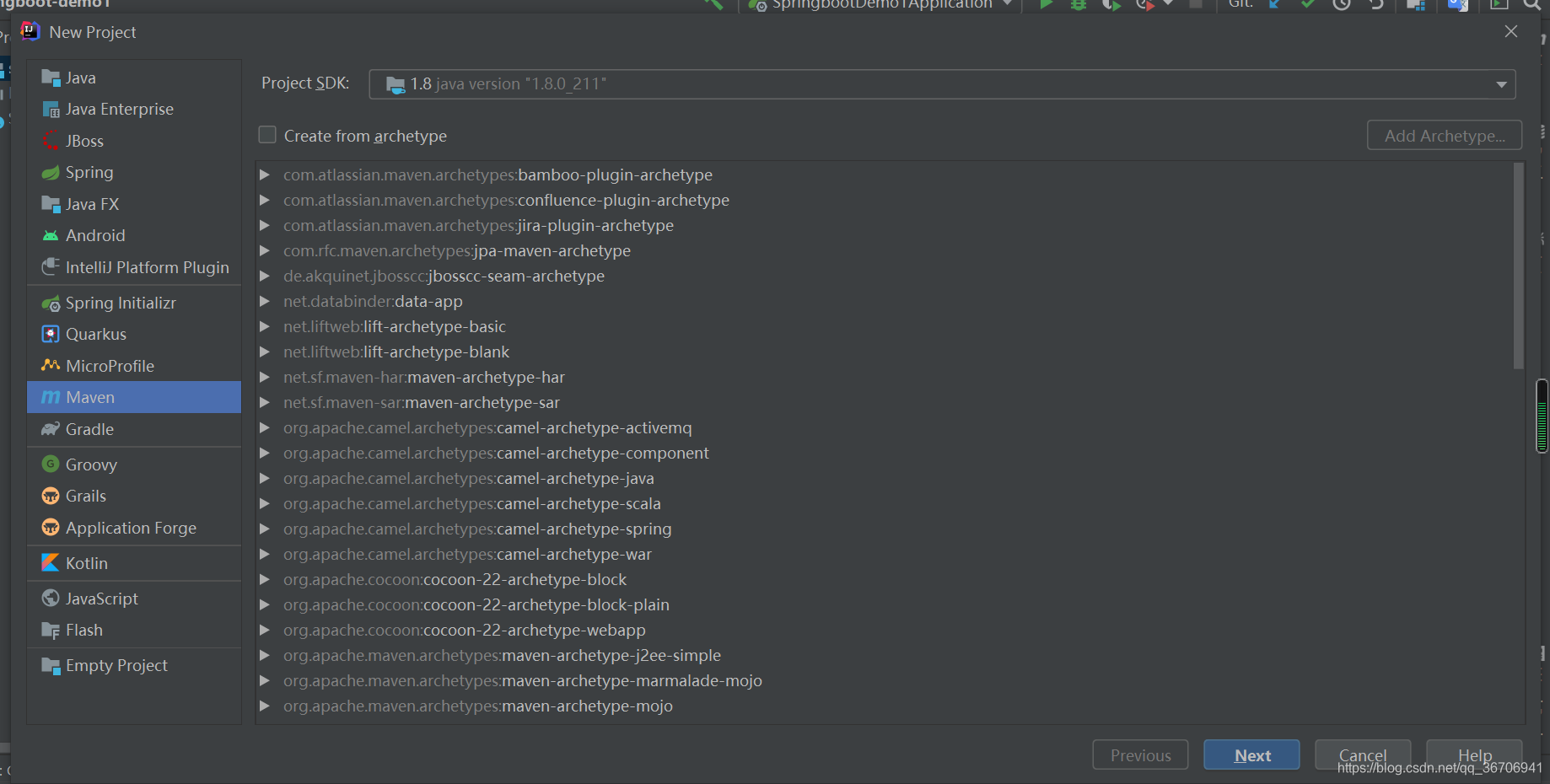
Task: Pick the Flash project icon
Action: (51, 631)
